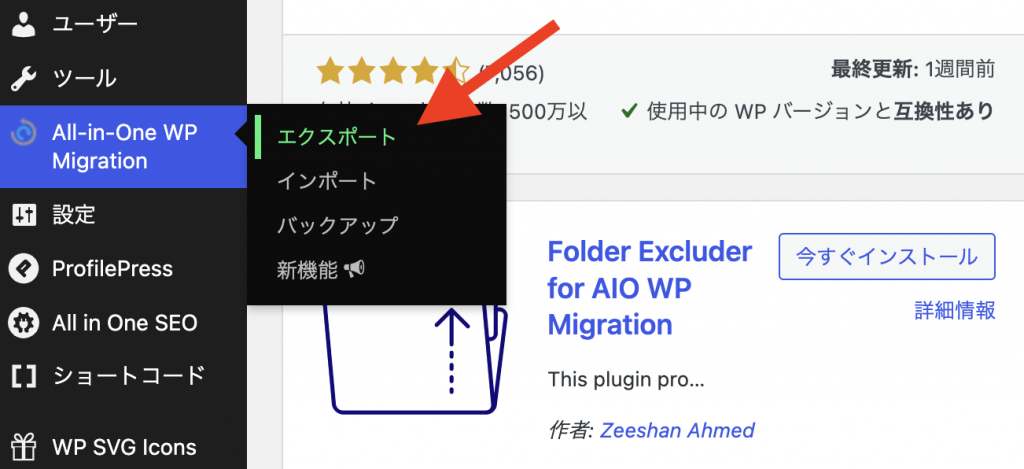Screen dimensions: 1024x469
Task: Click the Folder Excluder plugin thumbnail image
Action: pyautogui.click(x=413, y=359)
